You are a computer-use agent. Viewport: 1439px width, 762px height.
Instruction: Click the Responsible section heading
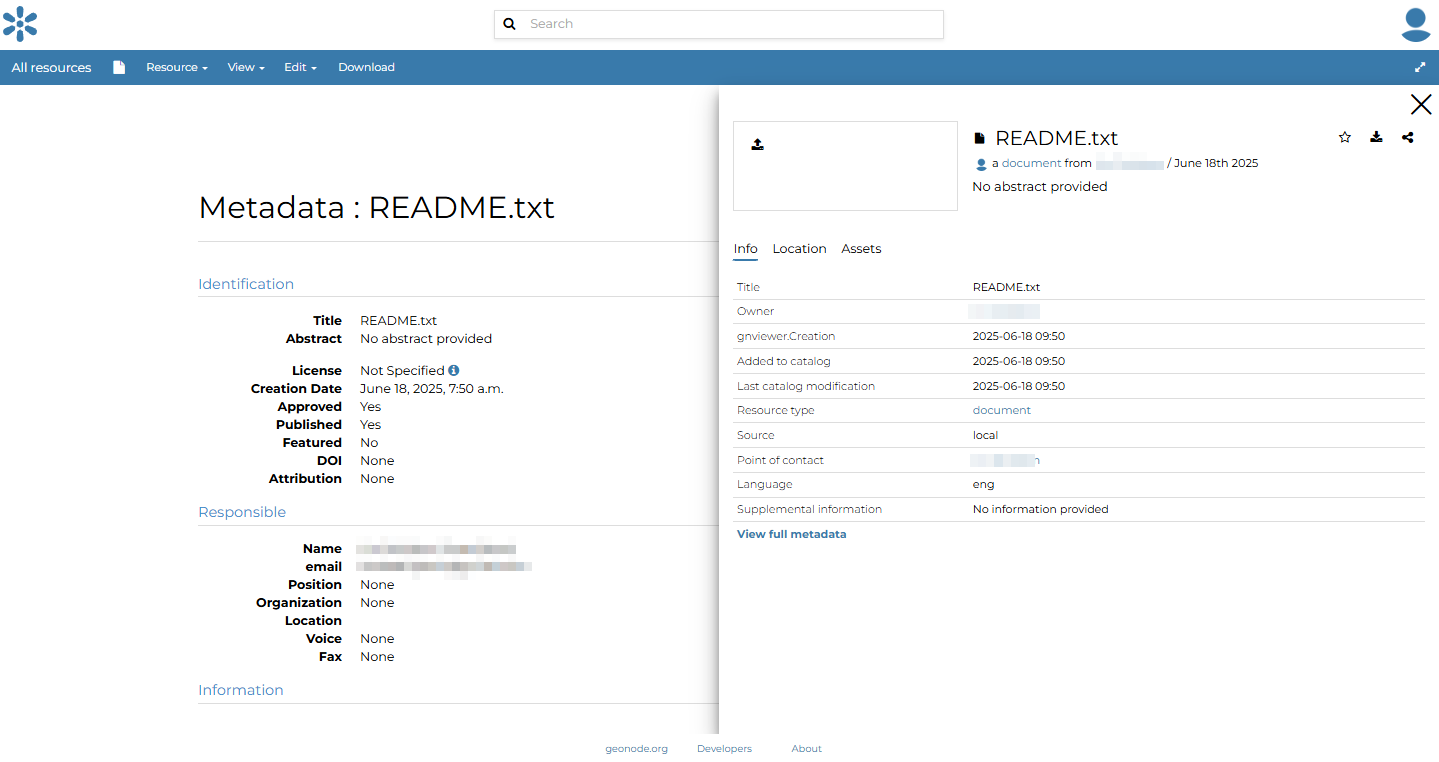point(242,513)
